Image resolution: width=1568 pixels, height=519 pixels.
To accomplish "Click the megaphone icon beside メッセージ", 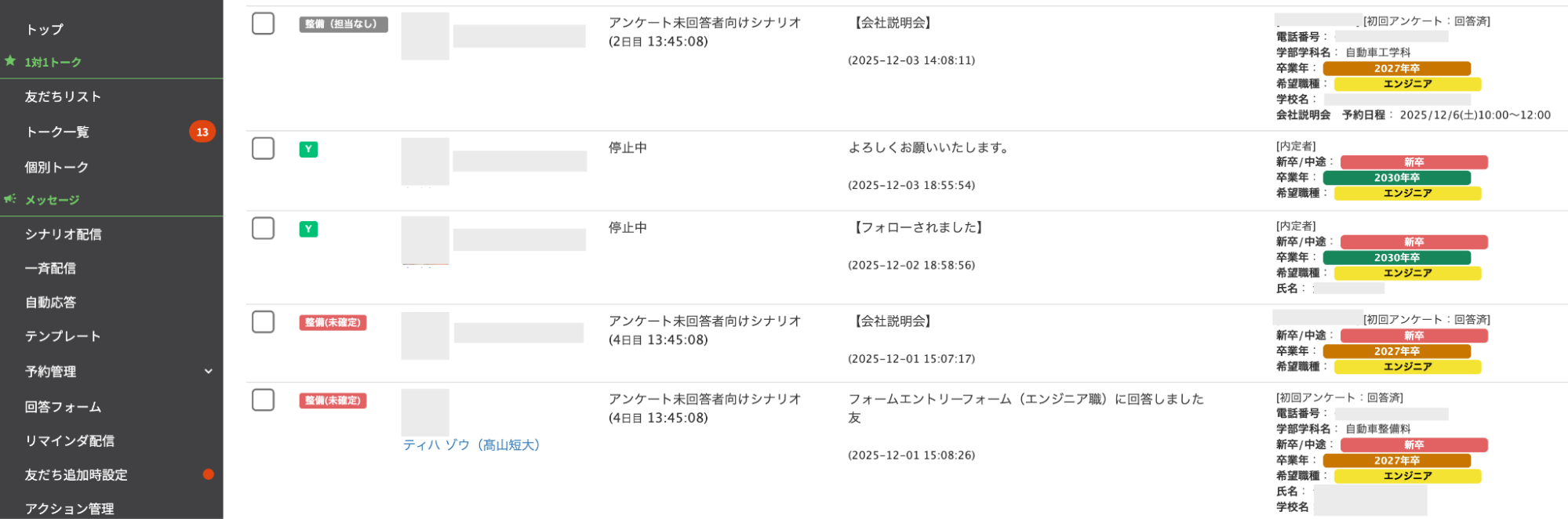I will point(10,199).
